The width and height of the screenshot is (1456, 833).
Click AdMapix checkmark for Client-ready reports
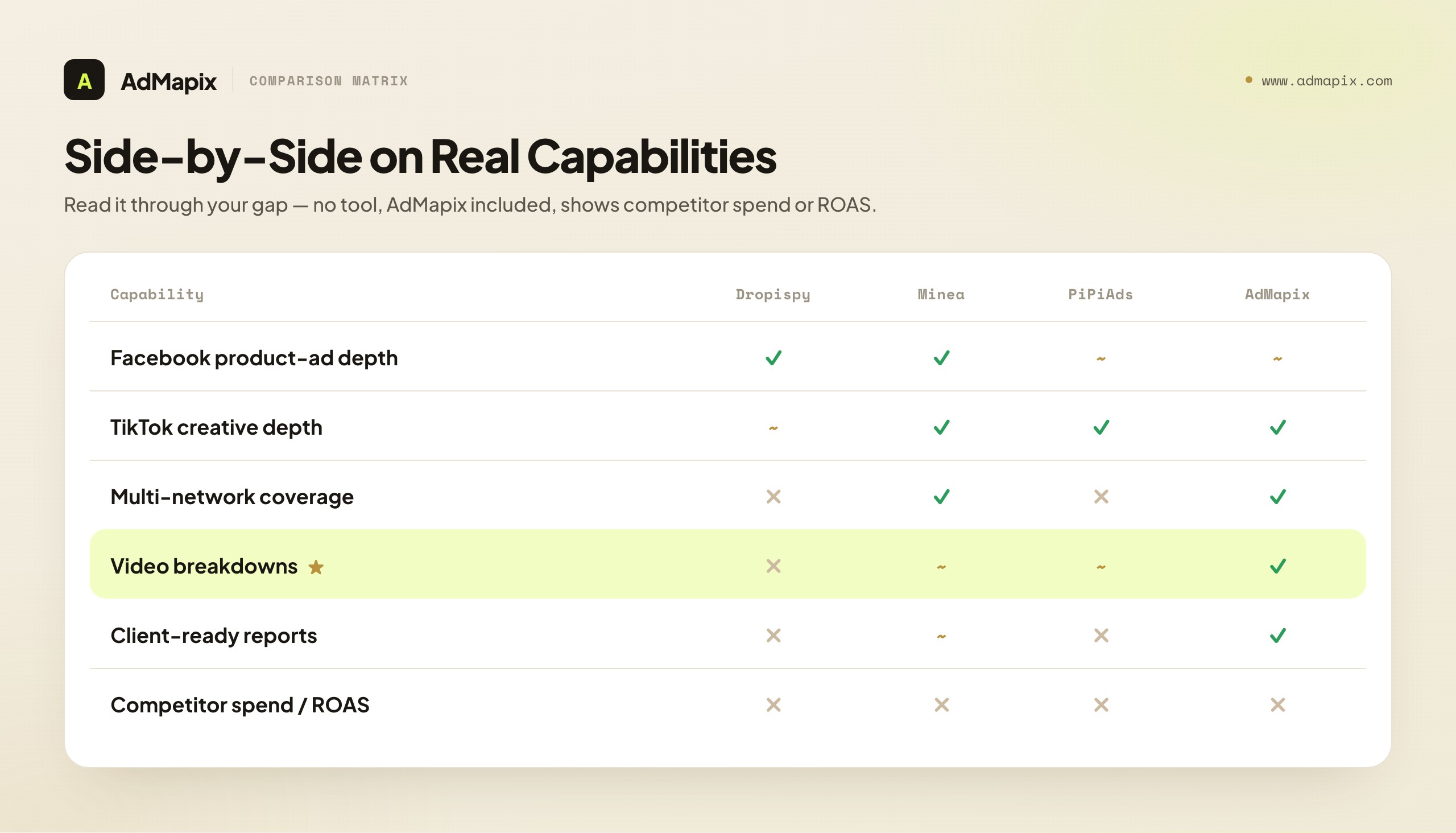coord(1277,636)
